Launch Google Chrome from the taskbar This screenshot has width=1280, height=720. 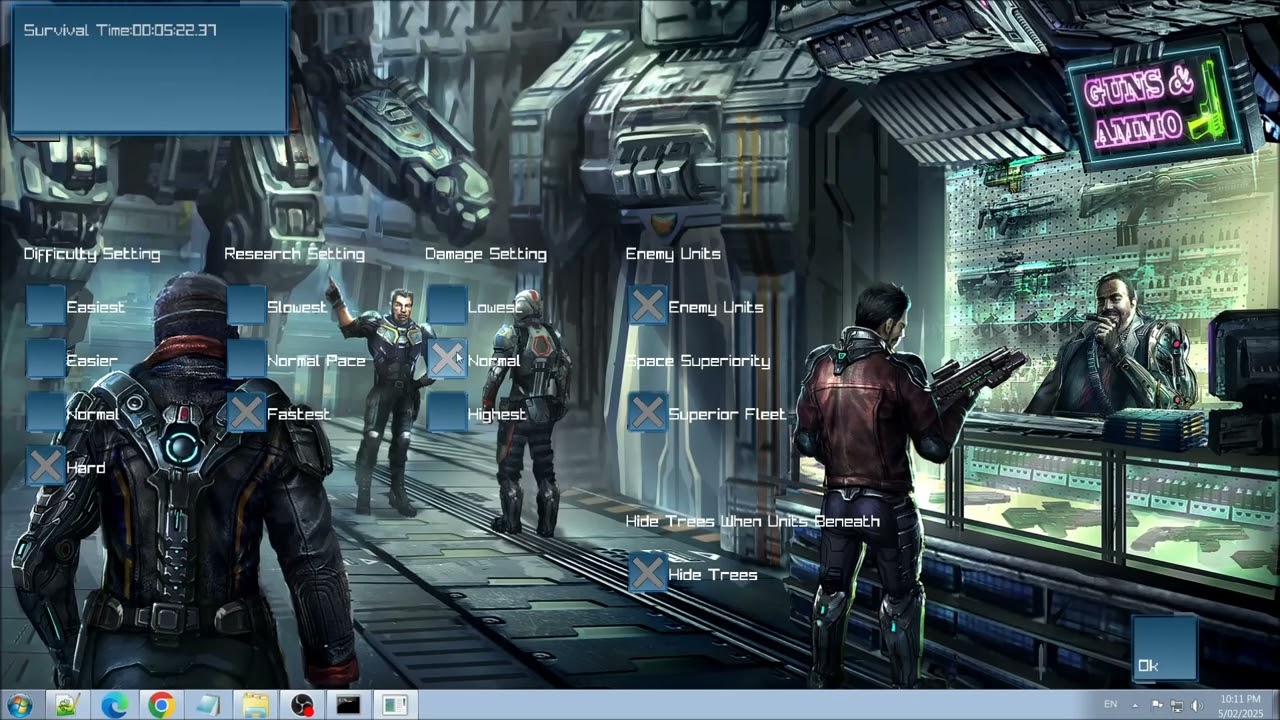pos(161,705)
